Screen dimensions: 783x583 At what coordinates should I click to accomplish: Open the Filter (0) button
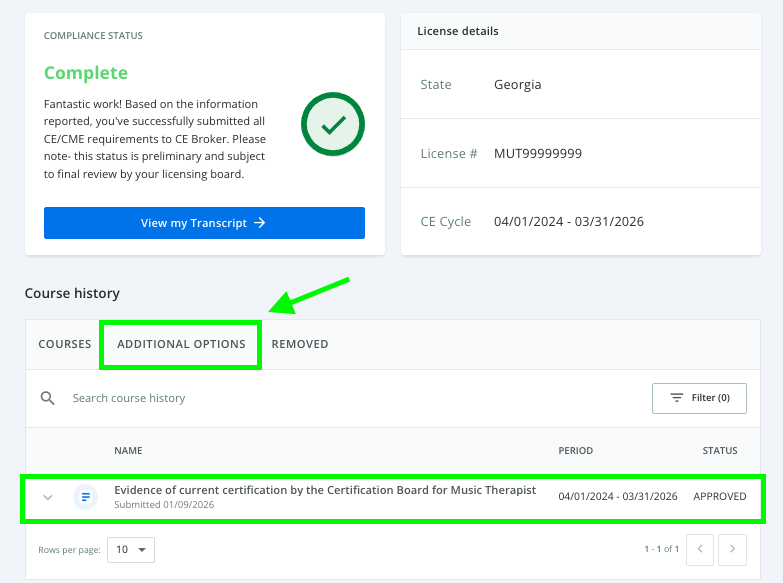pos(699,398)
